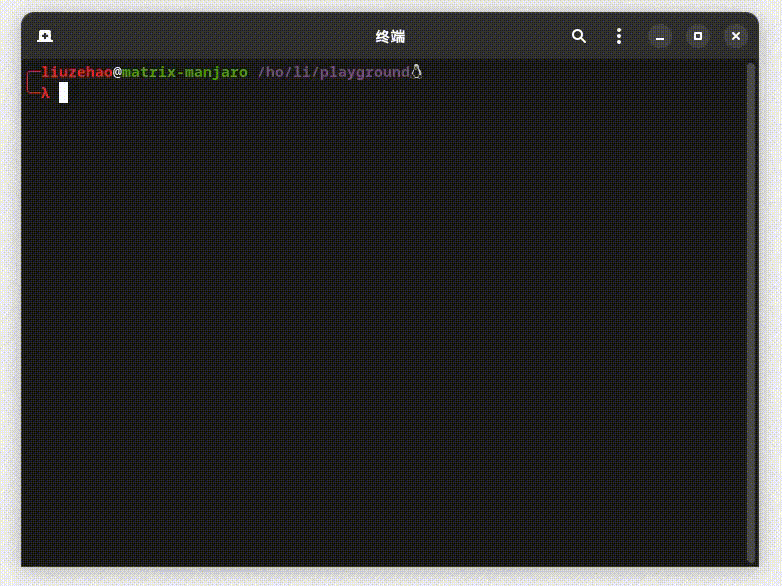Open the three-dot main menu
The height and width of the screenshot is (586, 782).
[619, 36]
